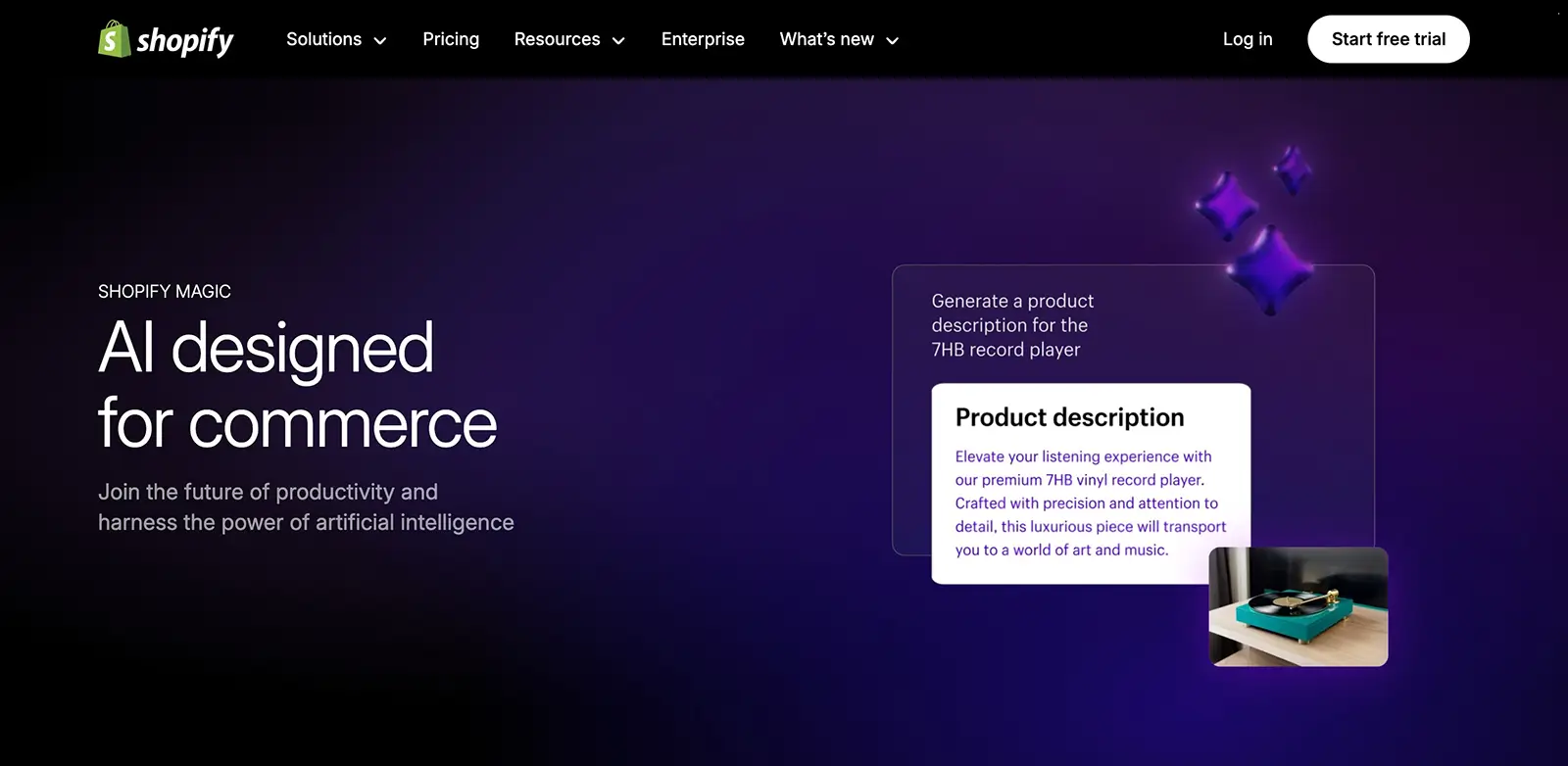The width and height of the screenshot is (1568, 766).
Task: Click the 'Join the future of productivity' subtitle
Action: (x=306, y=506)
